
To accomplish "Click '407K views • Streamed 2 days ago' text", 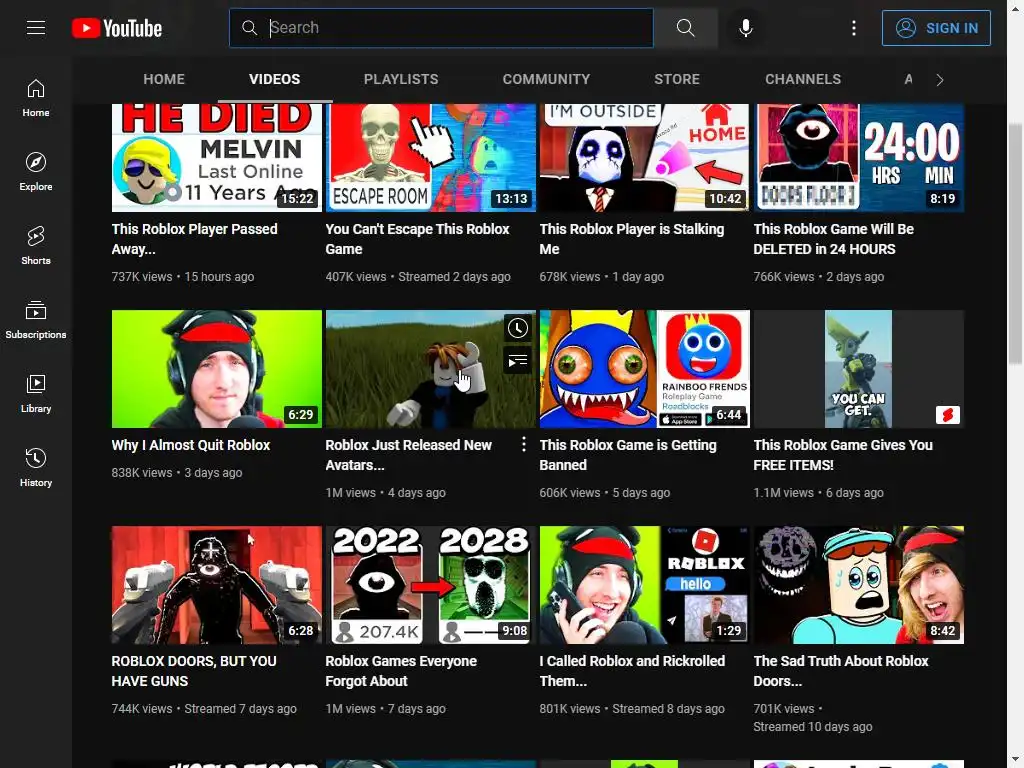I will point(418,277).
